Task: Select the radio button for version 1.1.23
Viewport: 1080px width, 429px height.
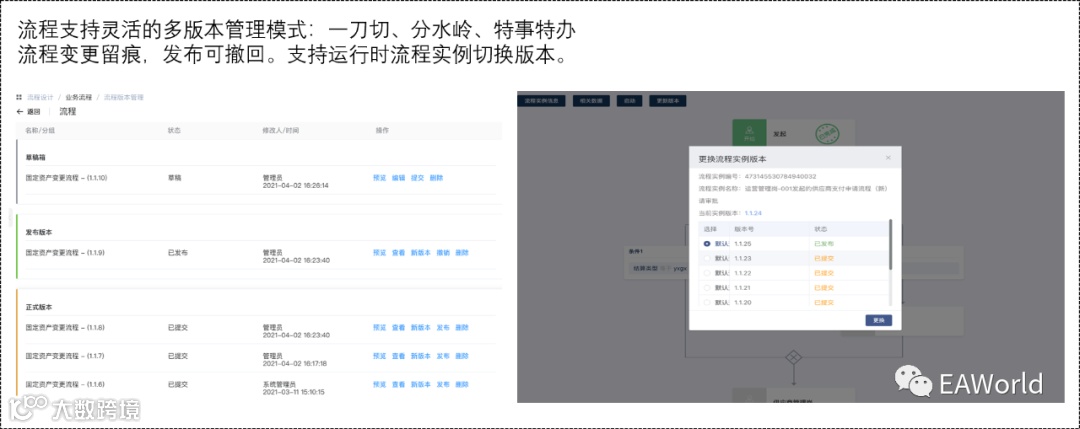Action: (x=707, y=258)
